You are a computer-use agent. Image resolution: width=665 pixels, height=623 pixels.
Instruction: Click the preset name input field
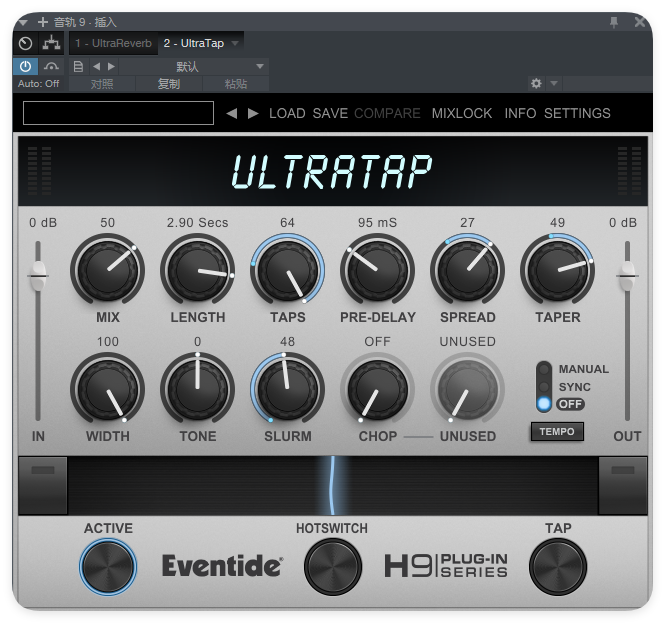[x=118, y=113]
